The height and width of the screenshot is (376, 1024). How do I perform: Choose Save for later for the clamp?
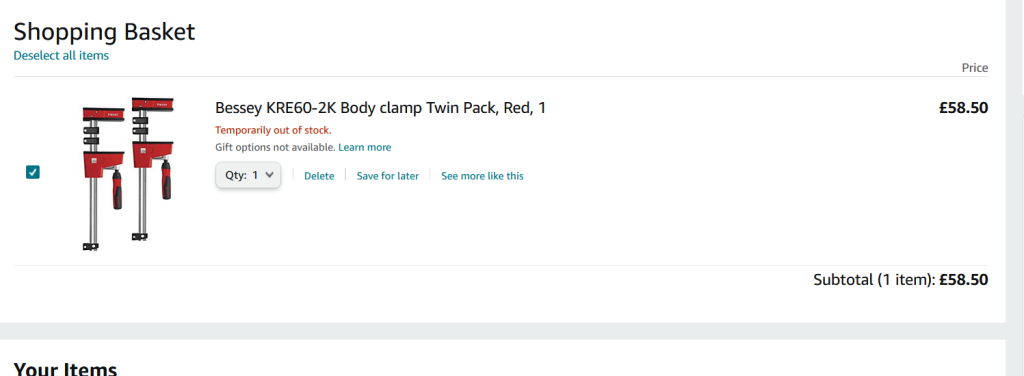coord(387,176)
